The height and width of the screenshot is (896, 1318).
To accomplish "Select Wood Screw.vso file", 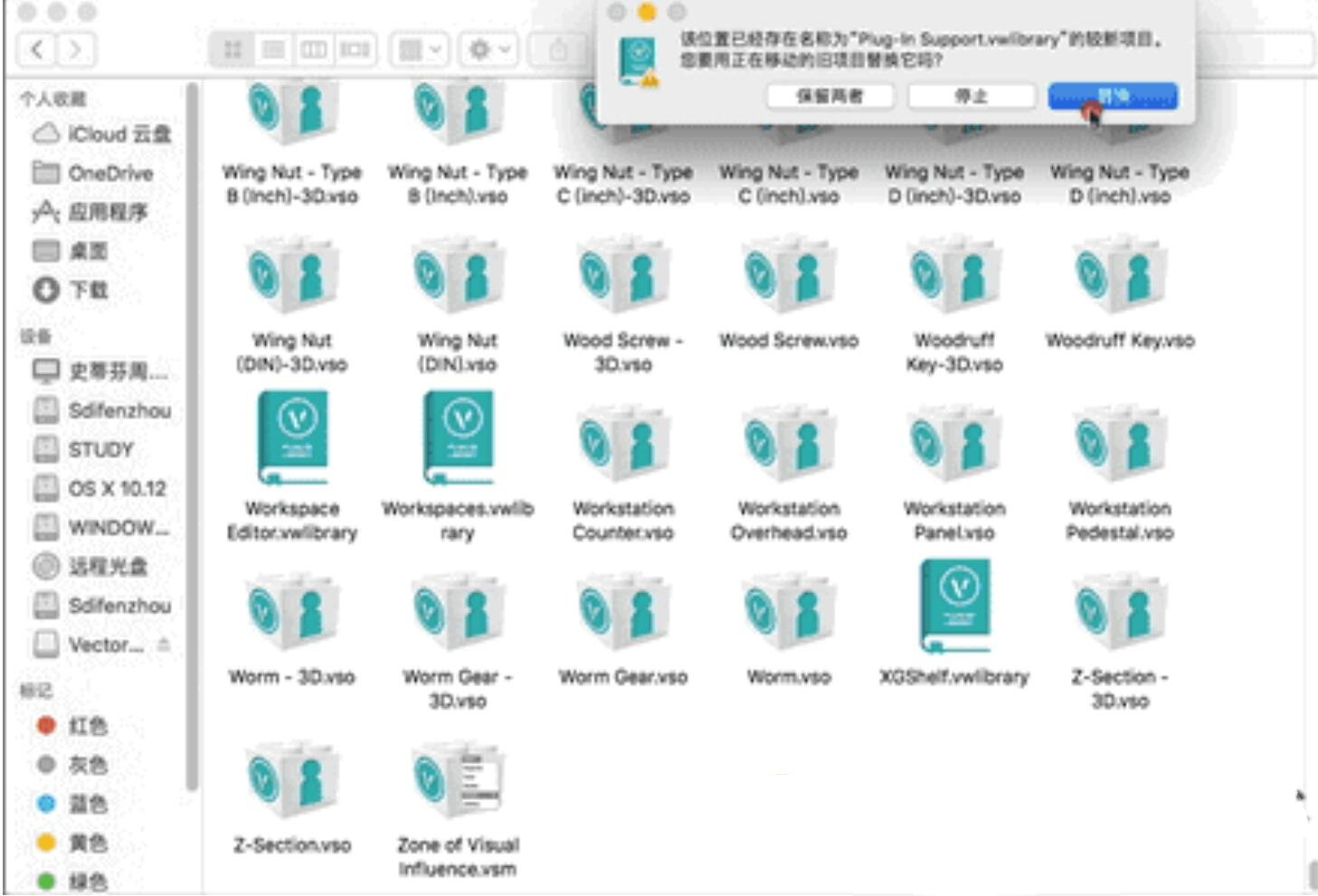I will 789,294.
